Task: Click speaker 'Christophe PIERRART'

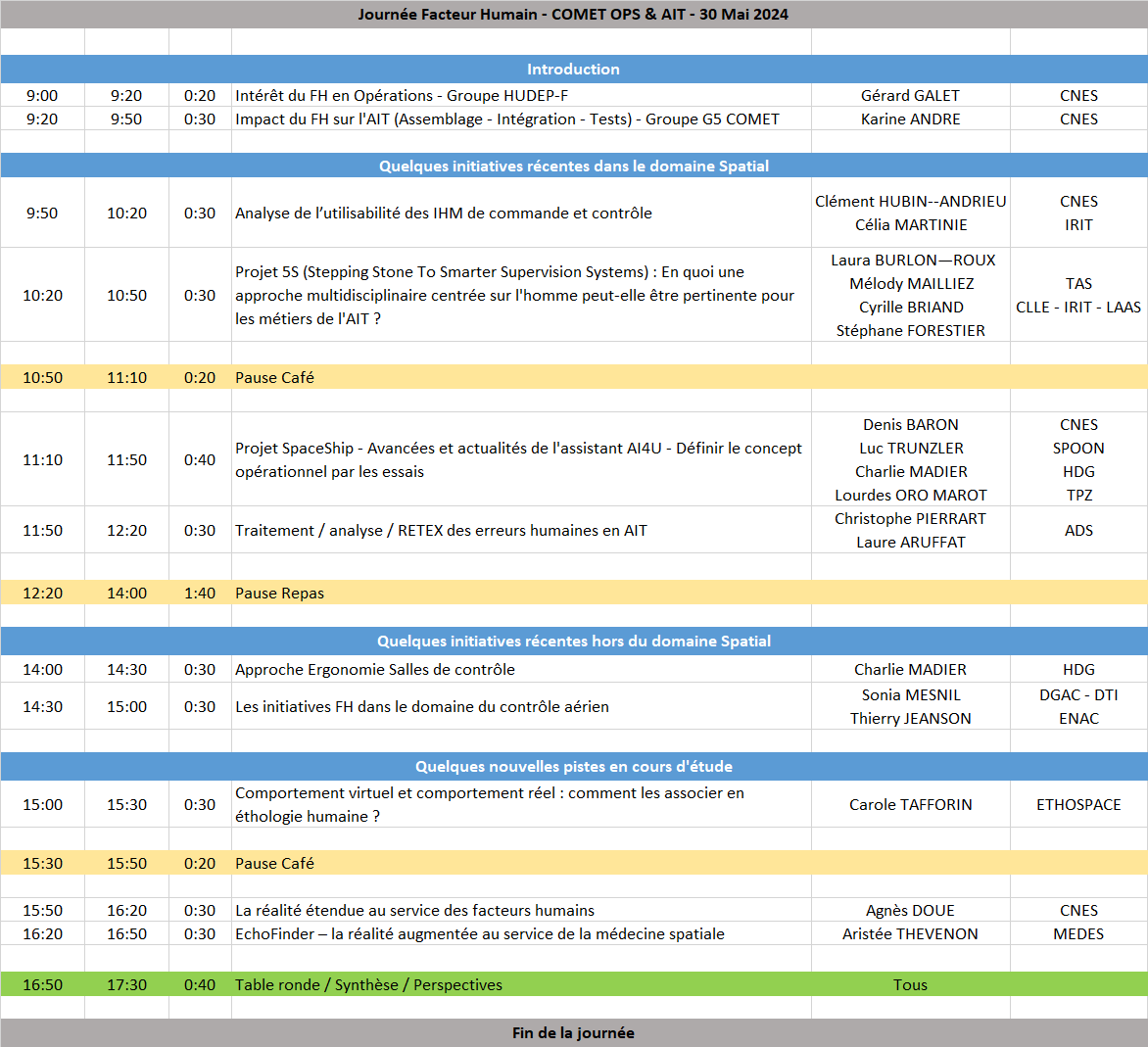Action: click(910, 518)
